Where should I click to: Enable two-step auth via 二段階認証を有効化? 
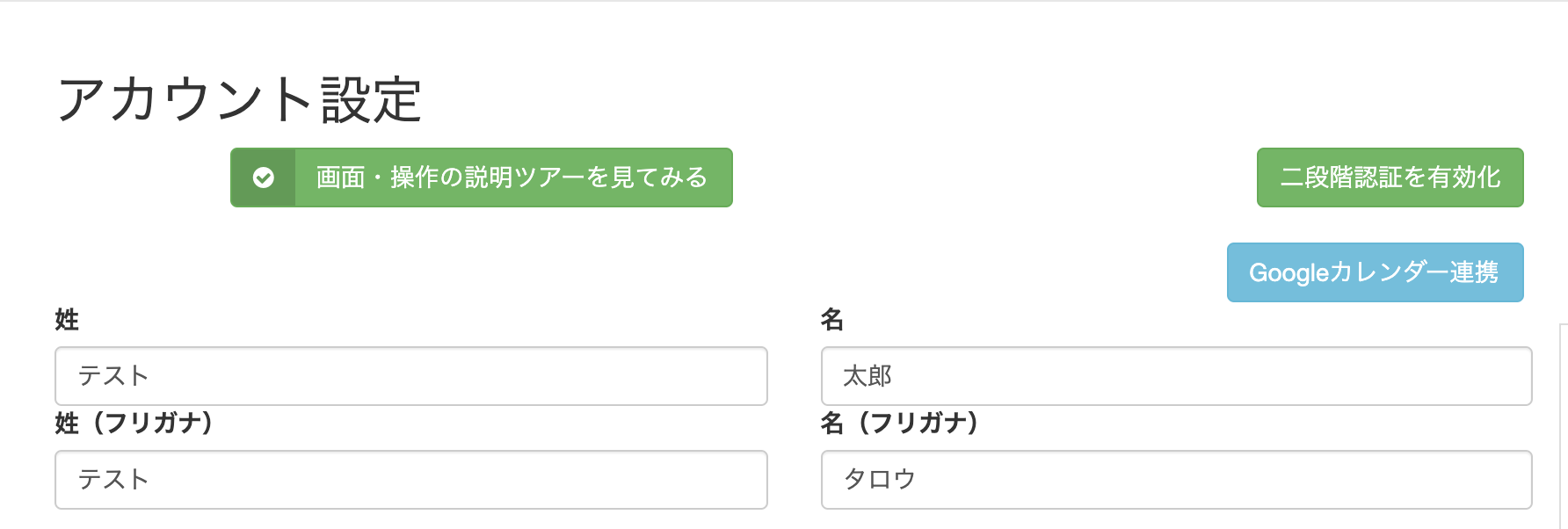point(1390,178)
